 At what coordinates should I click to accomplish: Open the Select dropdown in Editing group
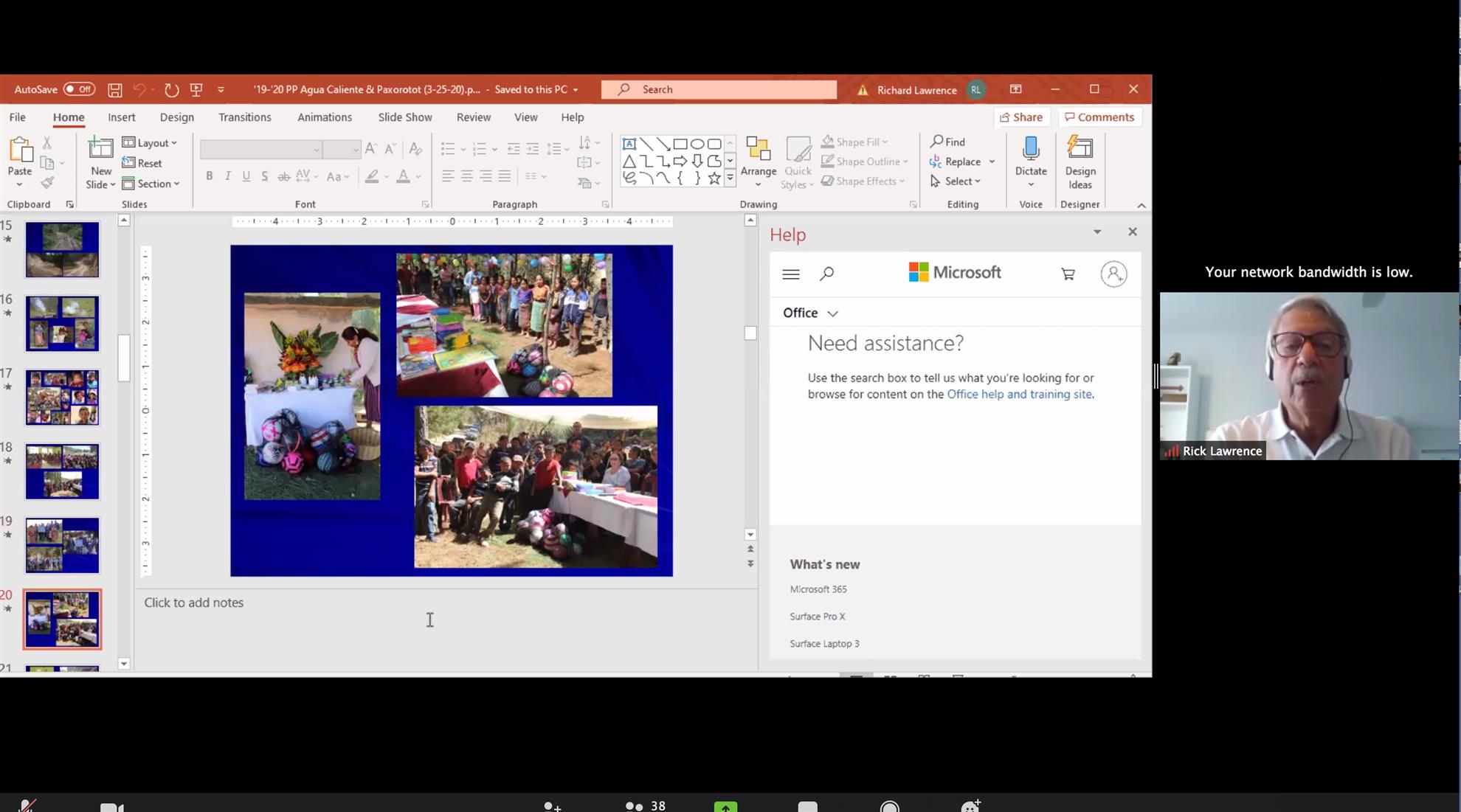956,181
